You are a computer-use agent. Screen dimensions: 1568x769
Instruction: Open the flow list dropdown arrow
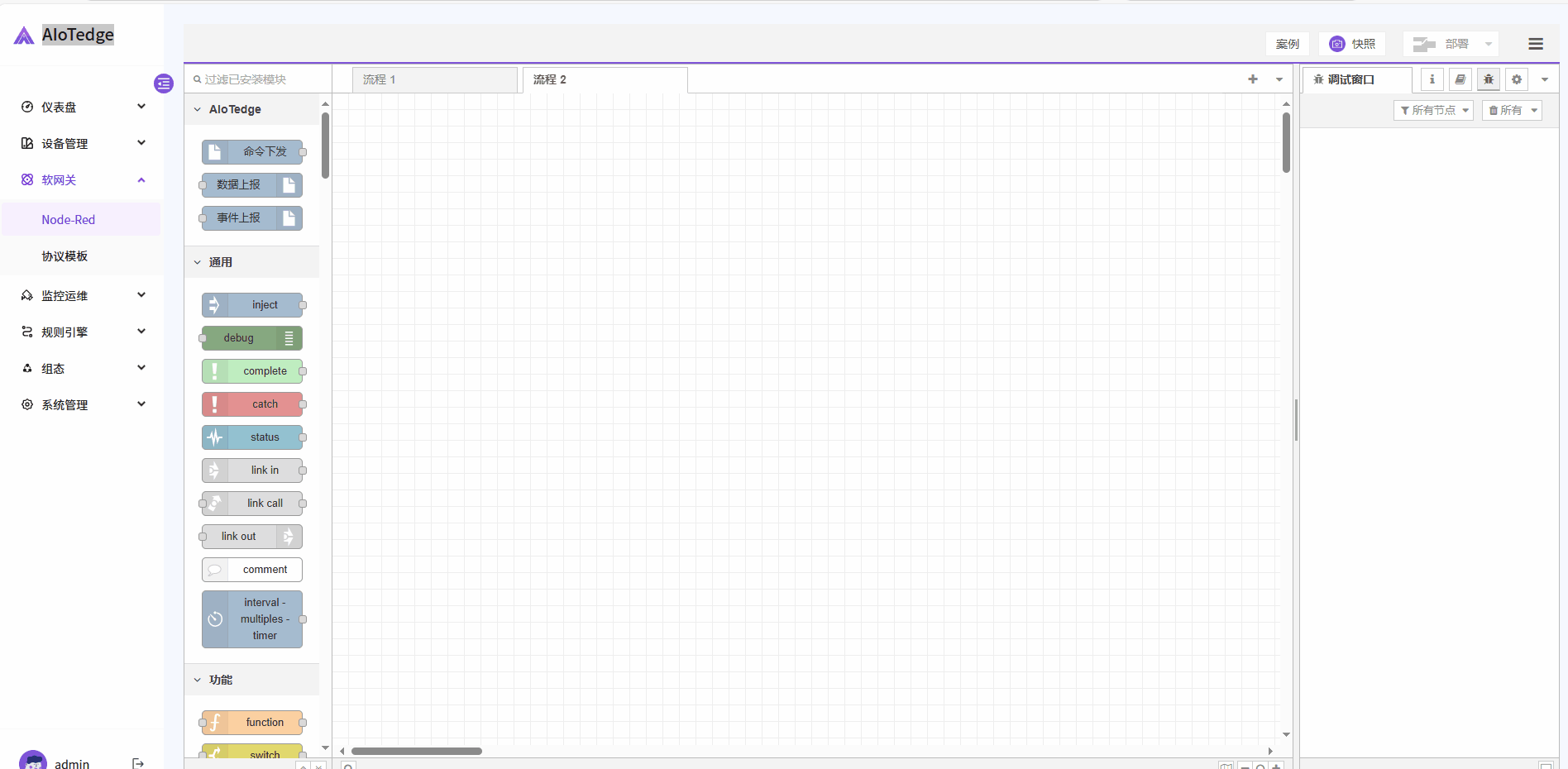tap(1279, 79)
